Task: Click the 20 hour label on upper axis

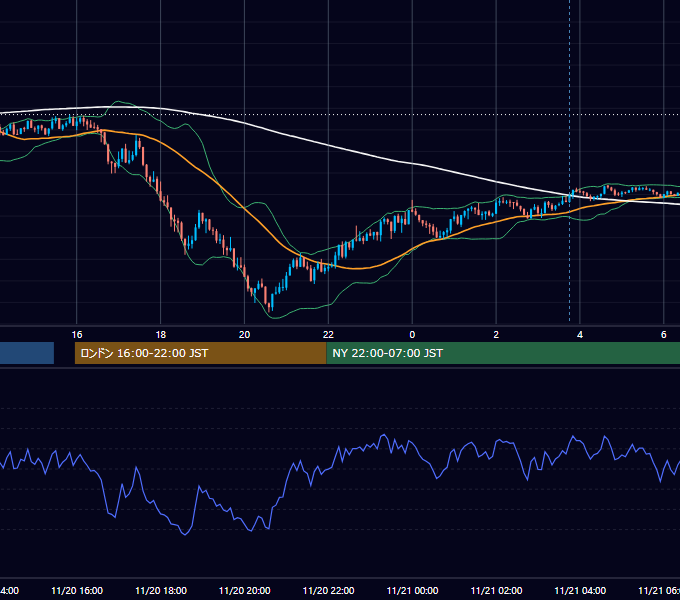Action: [x=245, y=335]
